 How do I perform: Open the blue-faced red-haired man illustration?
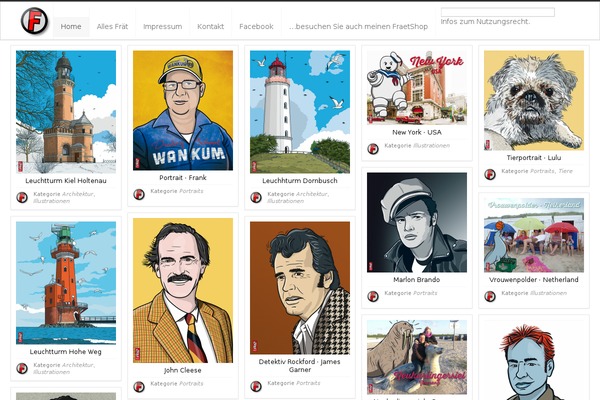[534, 360]
